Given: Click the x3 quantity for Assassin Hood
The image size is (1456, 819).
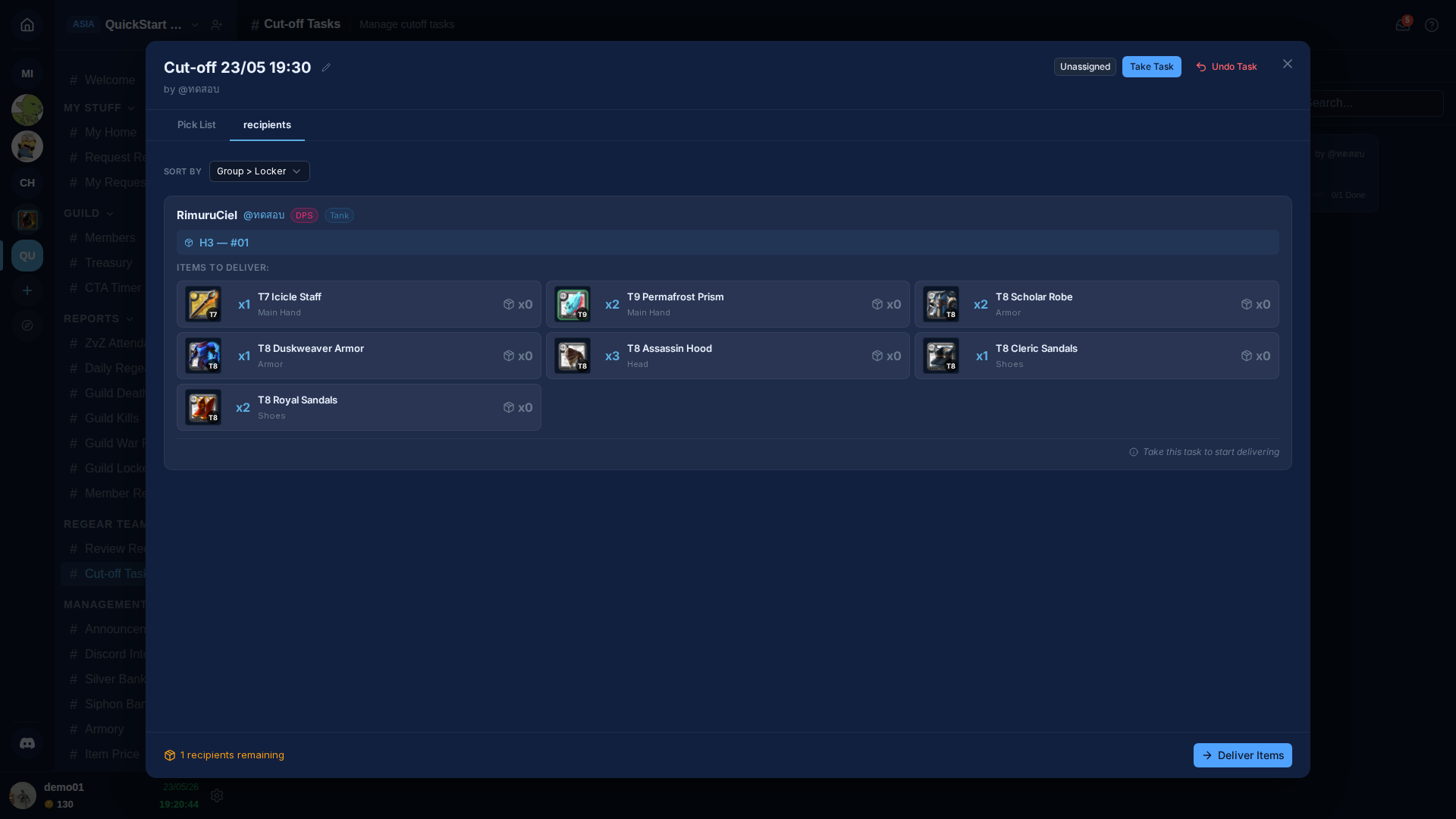Looking at the screenshot, I should (x=612, y=356).
